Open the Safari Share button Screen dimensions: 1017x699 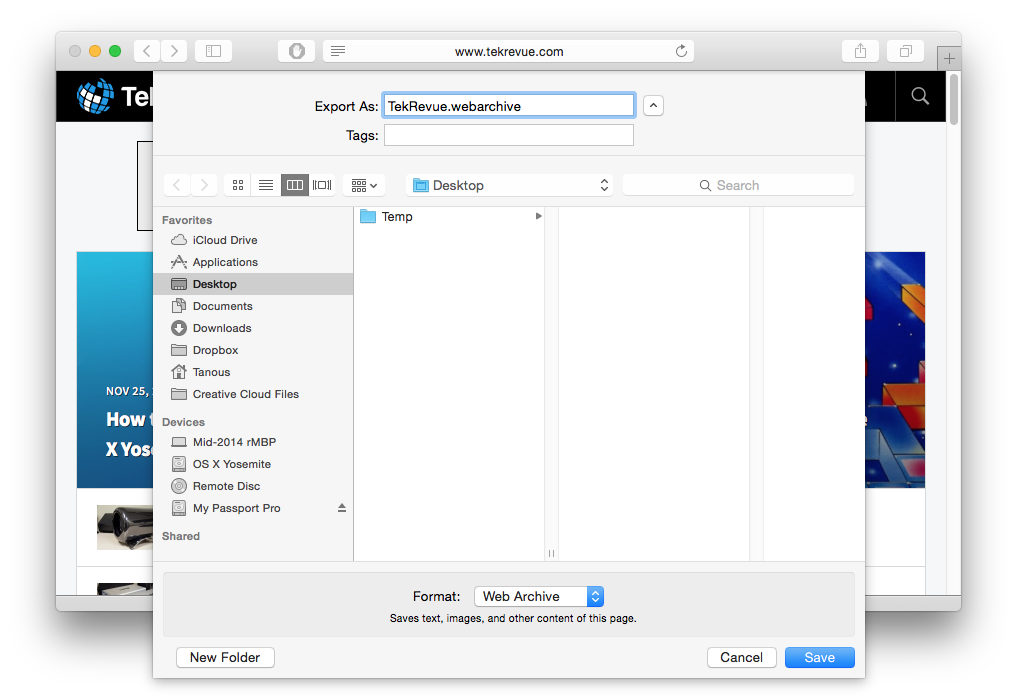860,51
